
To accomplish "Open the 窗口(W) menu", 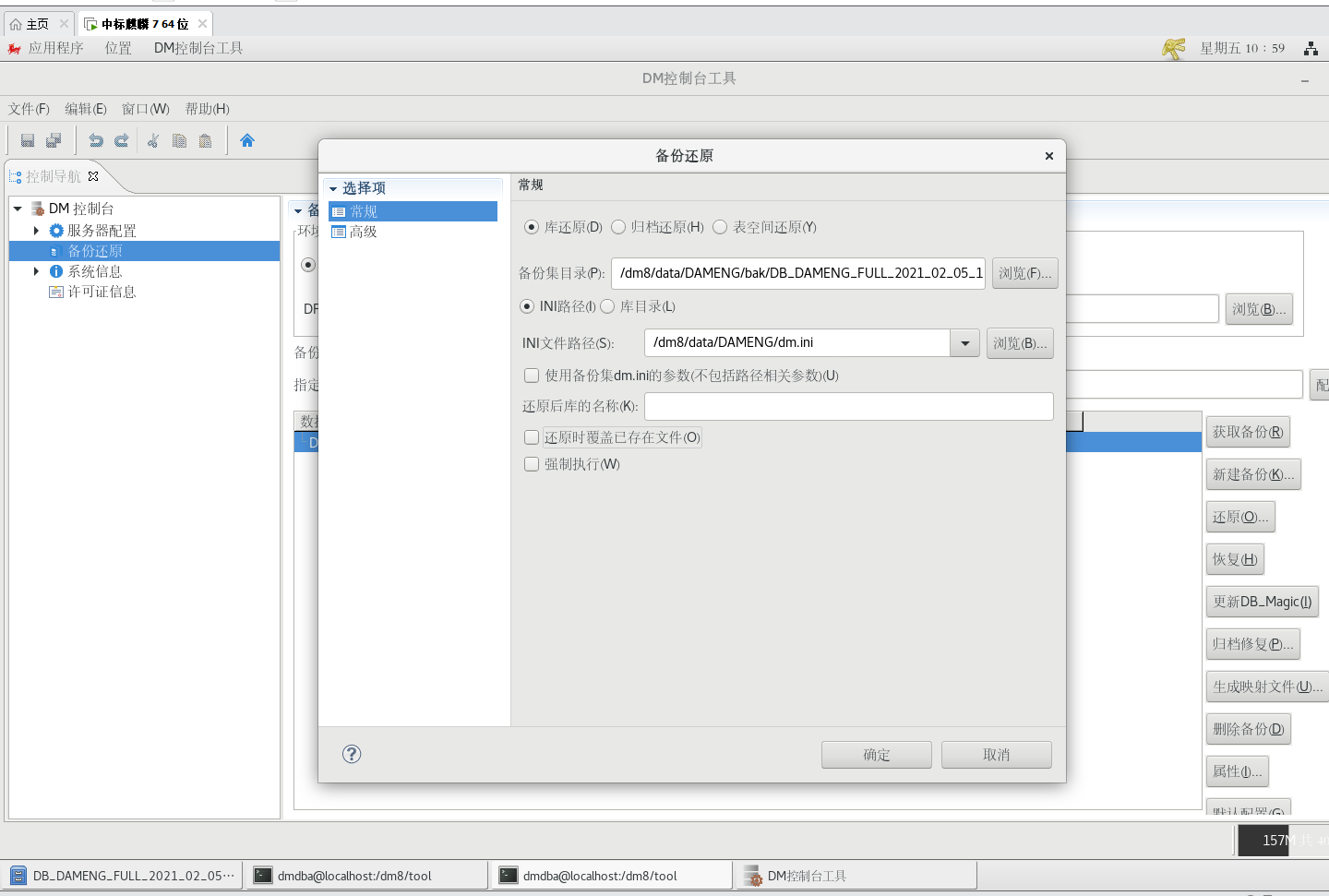I will tap(146, 109).
